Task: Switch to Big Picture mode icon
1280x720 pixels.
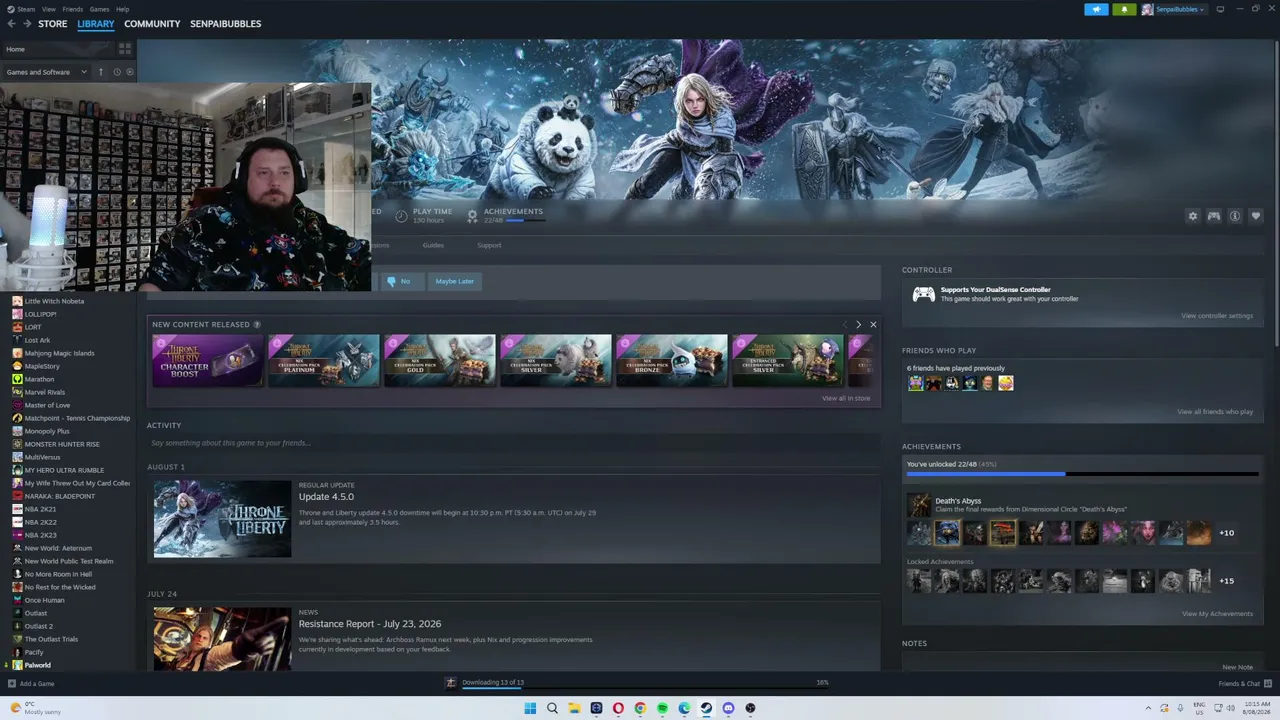Action: 1220,9
